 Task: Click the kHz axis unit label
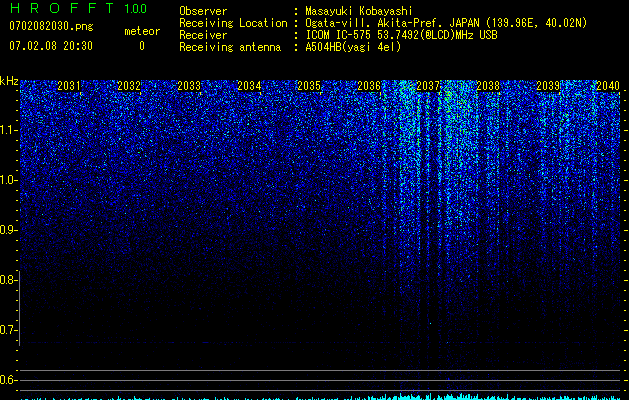9,81
